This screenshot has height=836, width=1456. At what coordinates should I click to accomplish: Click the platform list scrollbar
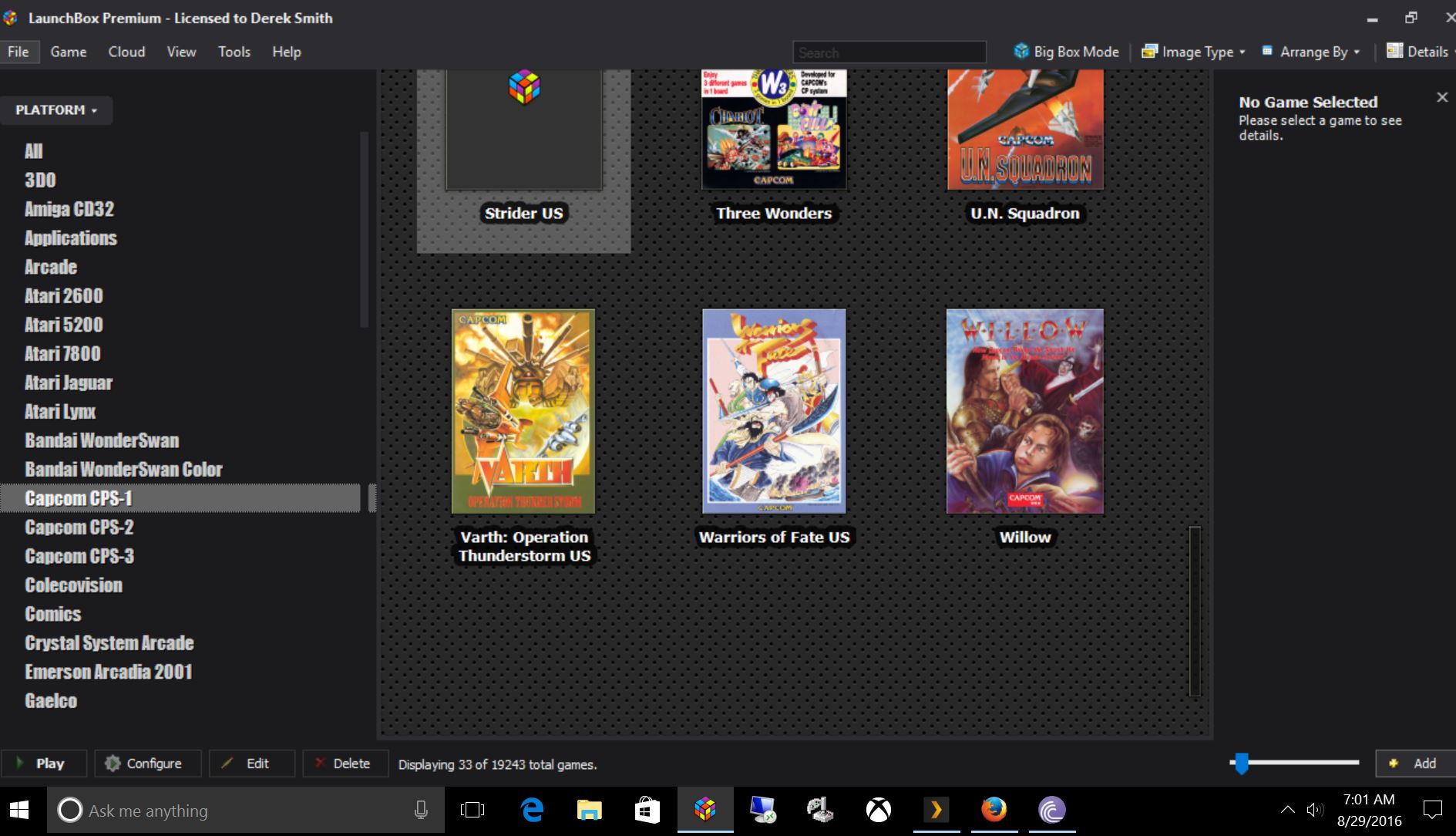(x=364, y=230)
